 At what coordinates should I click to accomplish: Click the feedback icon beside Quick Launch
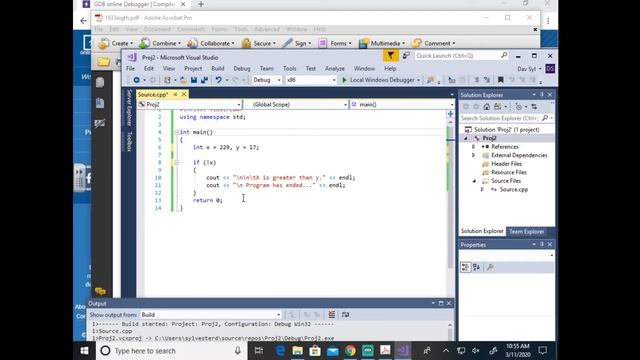[x=406, y=56]
